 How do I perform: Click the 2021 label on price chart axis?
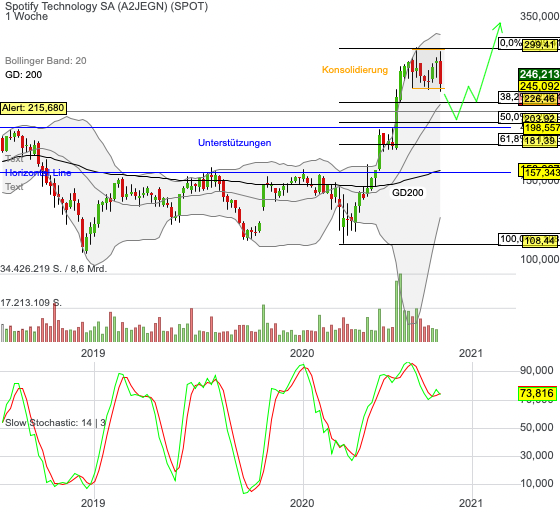[471, 353]
